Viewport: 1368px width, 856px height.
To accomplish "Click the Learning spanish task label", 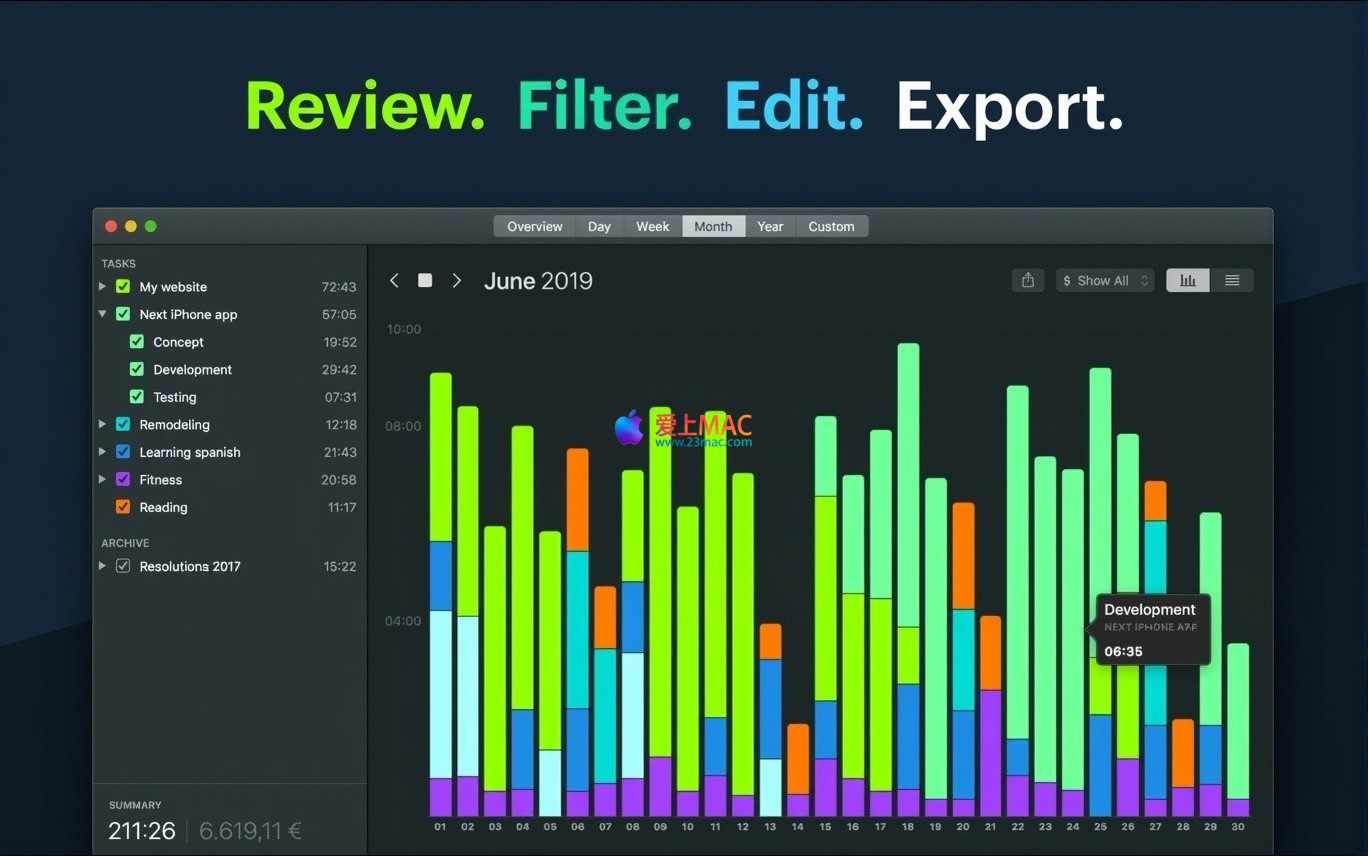I will pyautogui.click(x=190, y=452).
